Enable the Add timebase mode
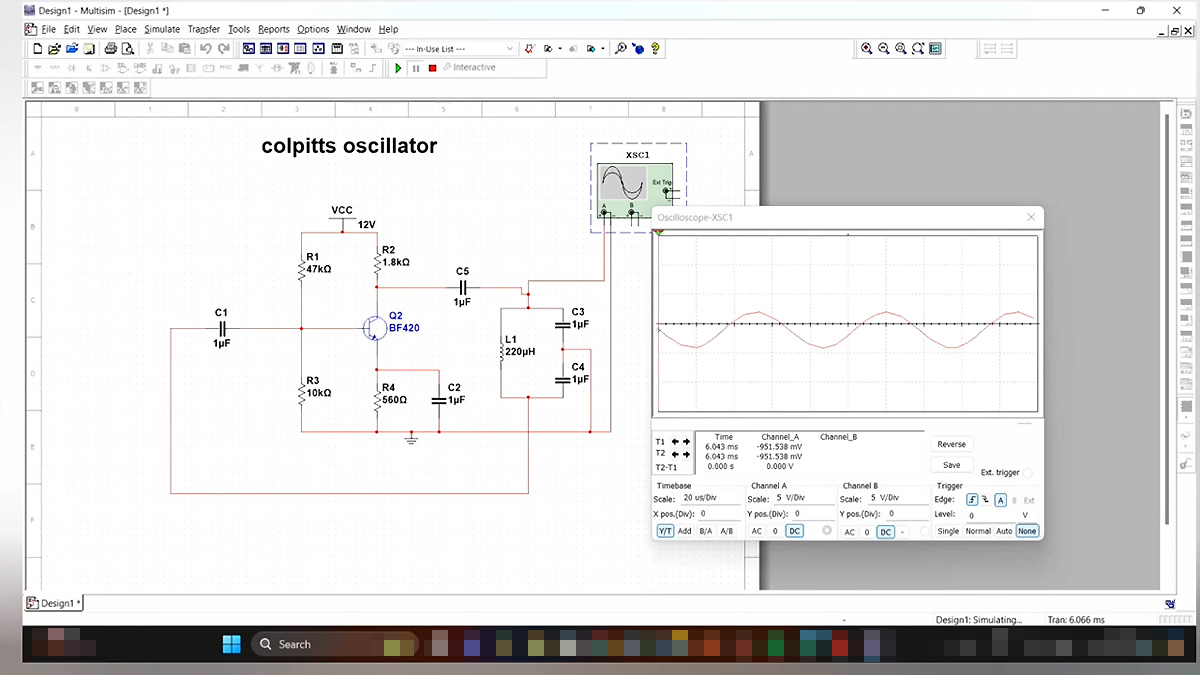This screenshot has width=1200, height=675. pos(685,531)
